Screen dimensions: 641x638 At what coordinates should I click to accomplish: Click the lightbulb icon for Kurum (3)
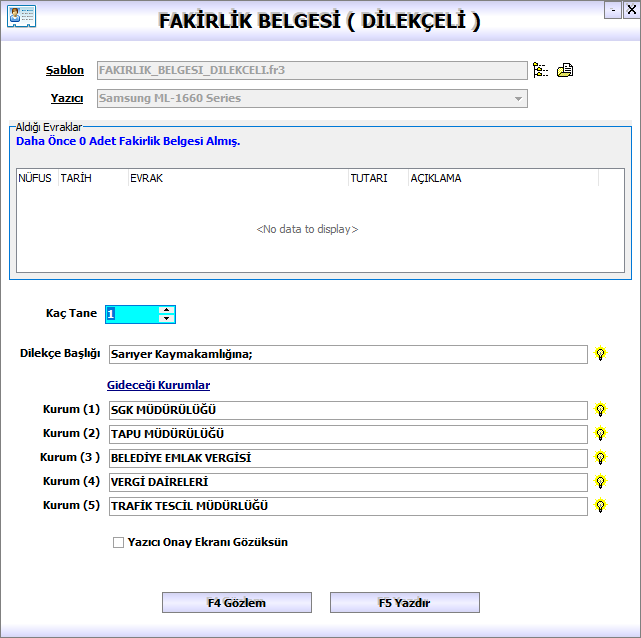click(x=601, y=458)
